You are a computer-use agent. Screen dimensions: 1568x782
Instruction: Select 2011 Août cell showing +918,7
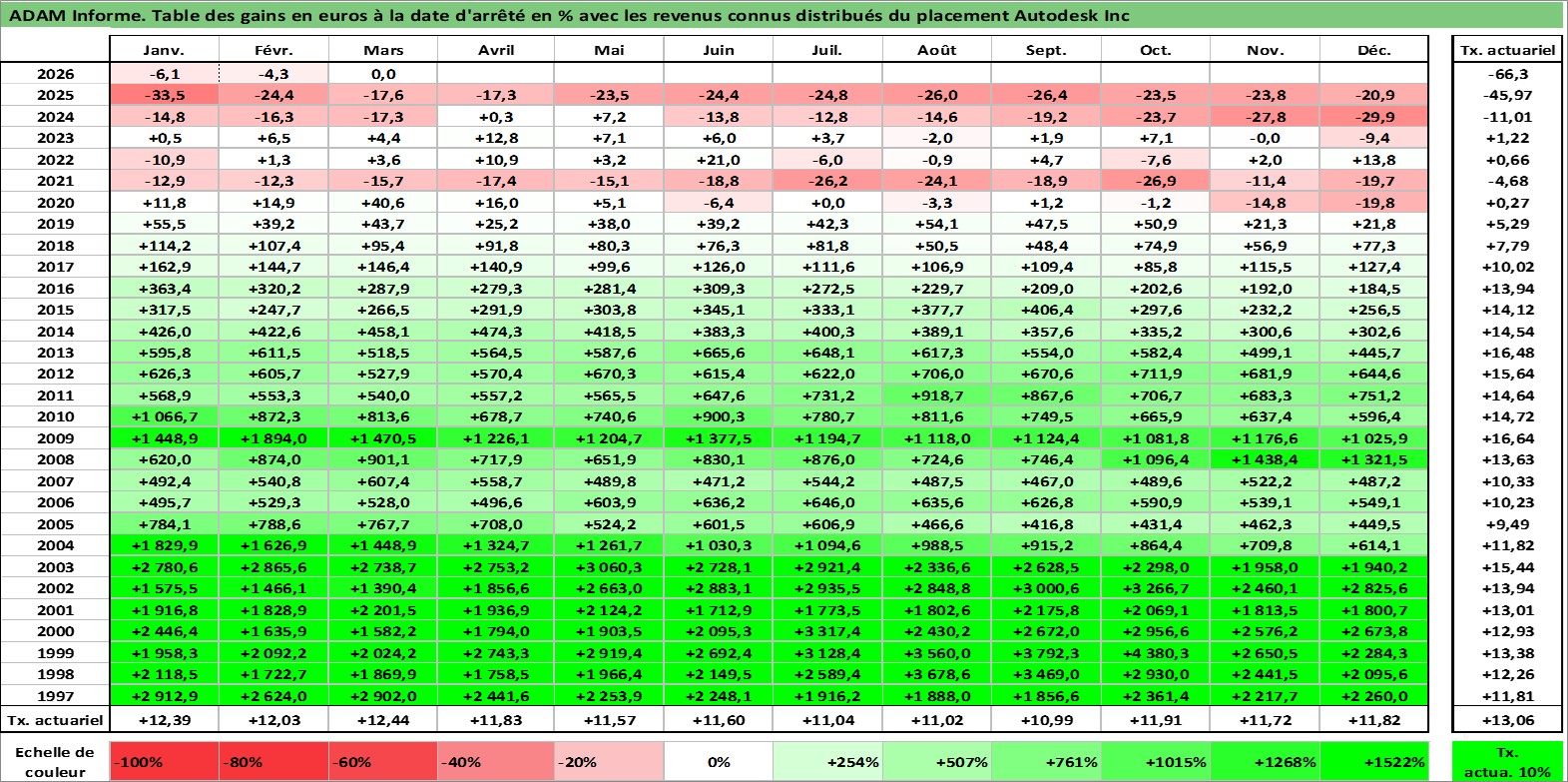tap(936, 395)
